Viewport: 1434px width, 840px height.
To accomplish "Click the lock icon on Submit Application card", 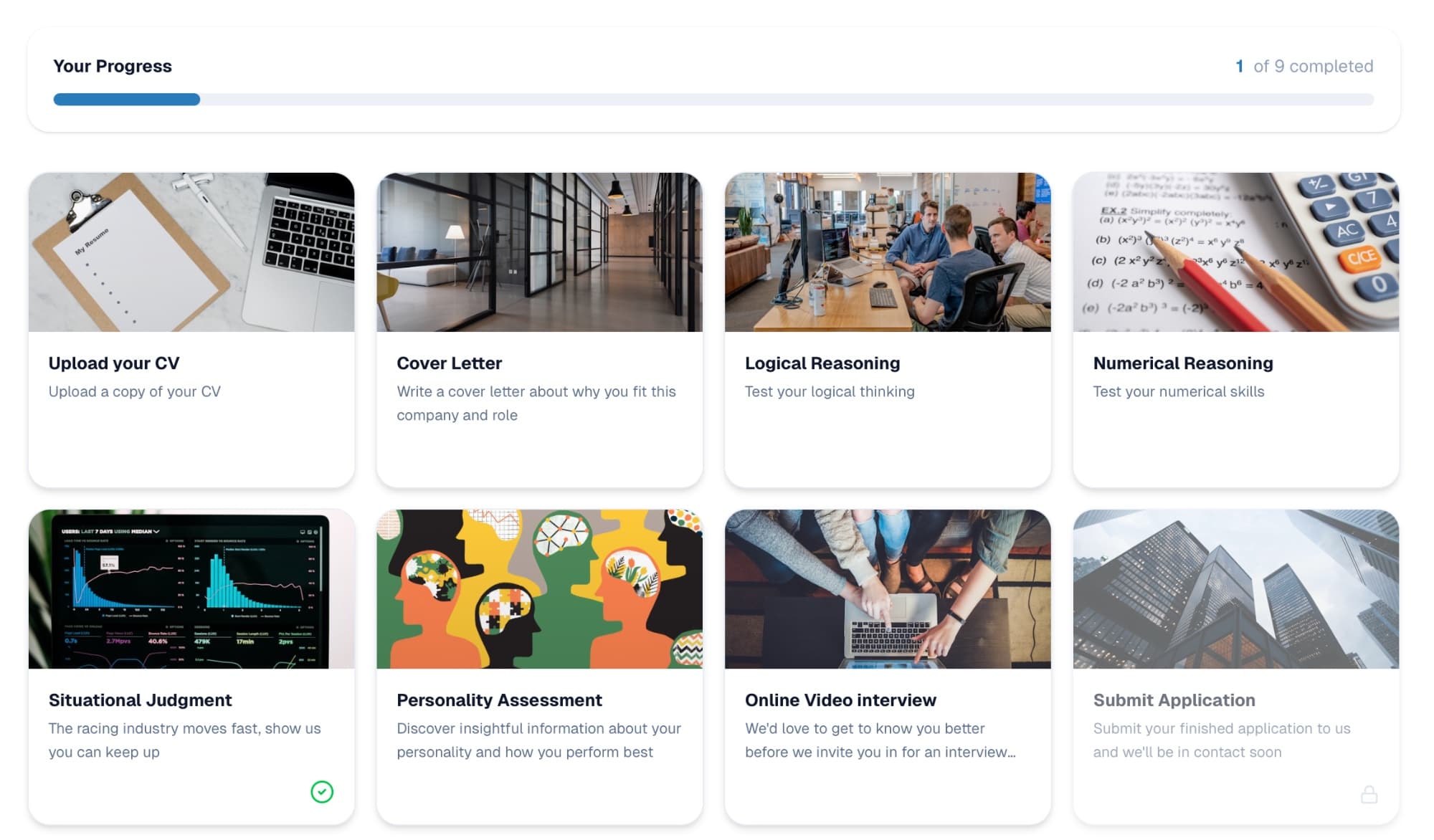I will [1370, 794].
